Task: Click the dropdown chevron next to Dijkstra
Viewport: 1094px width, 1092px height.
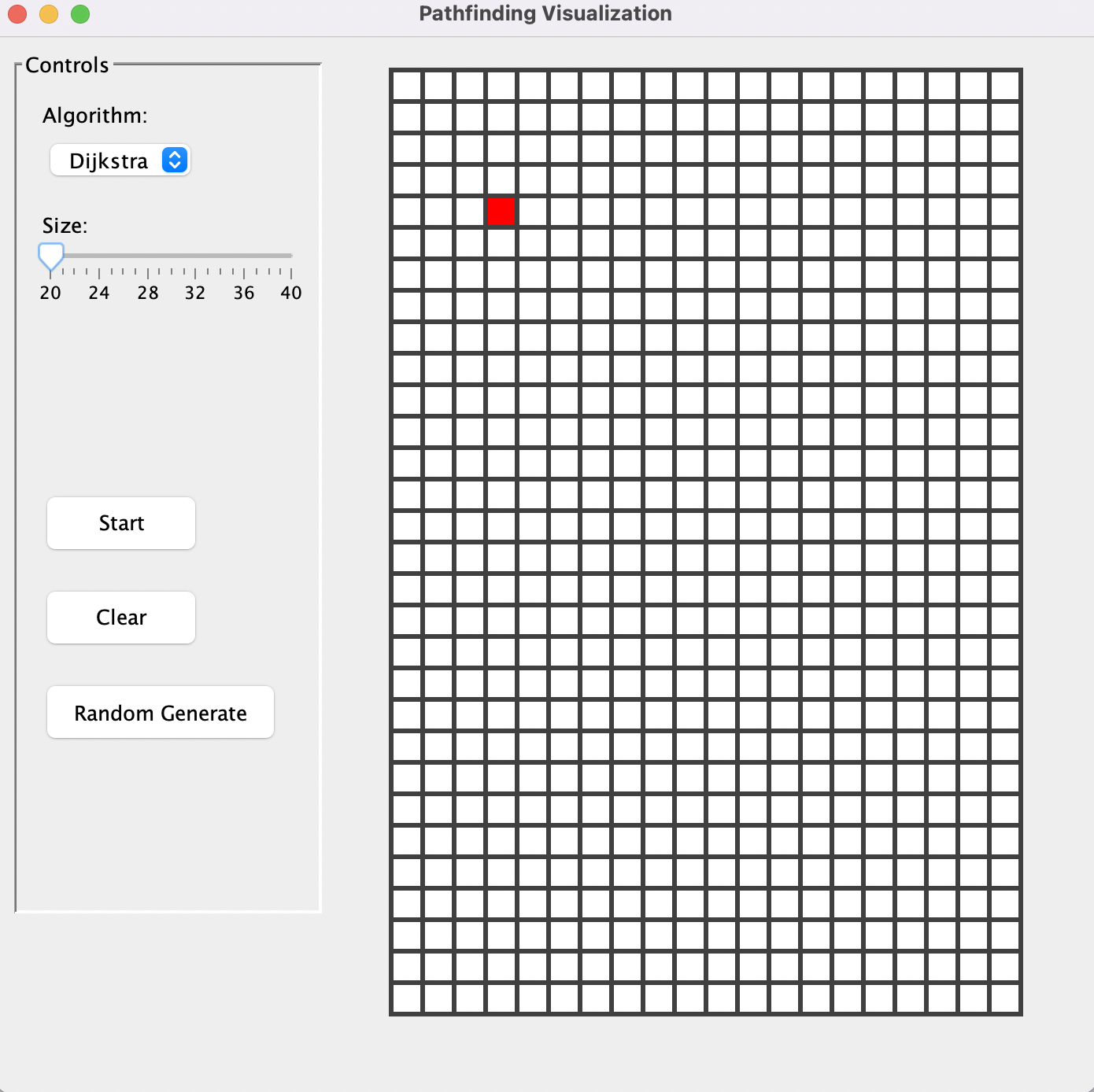Action: (175, 160)
